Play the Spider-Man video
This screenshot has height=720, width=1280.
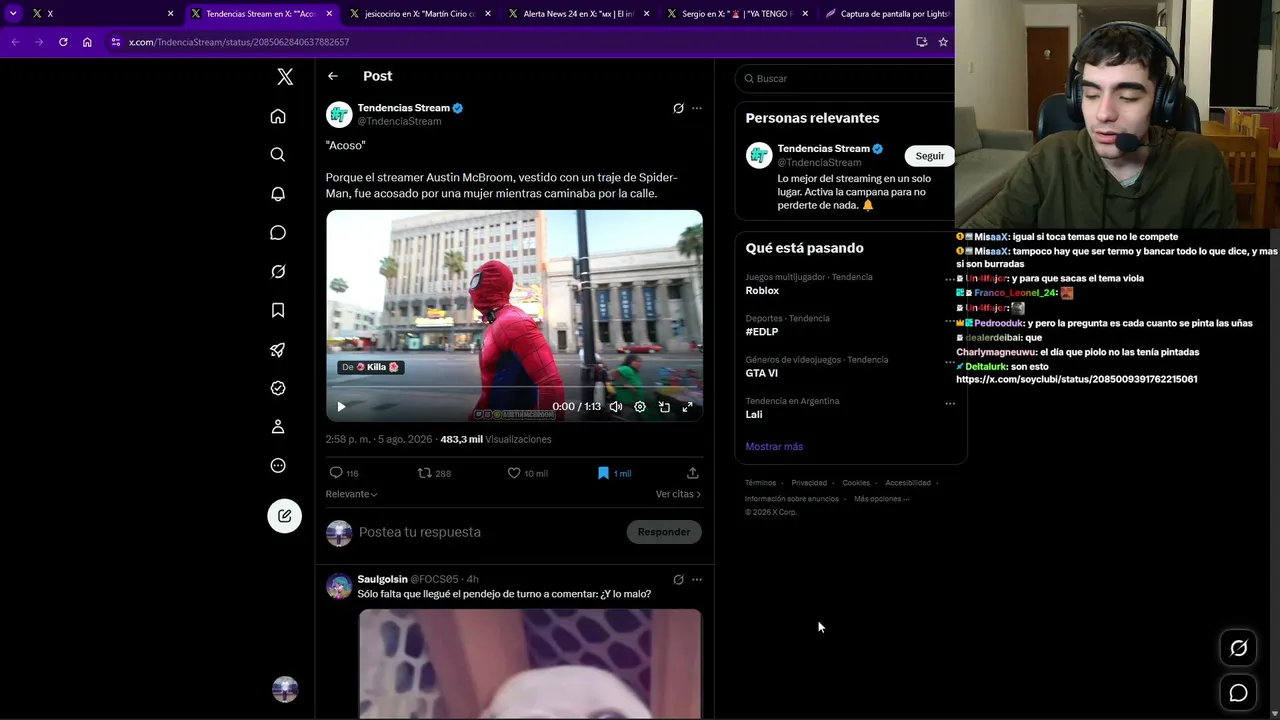[x=341, y=407]
